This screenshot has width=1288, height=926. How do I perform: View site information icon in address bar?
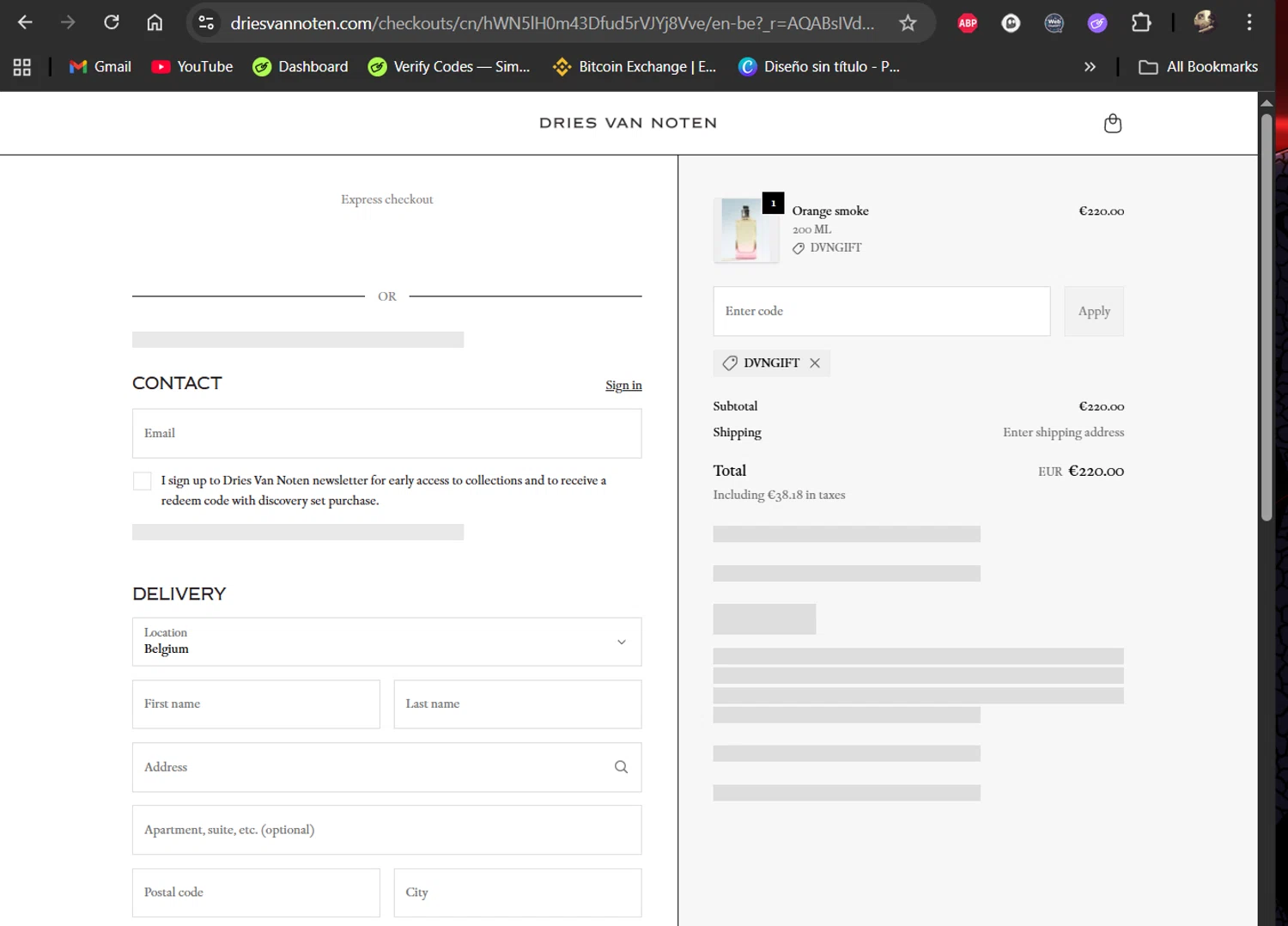[x=206, y=22]
